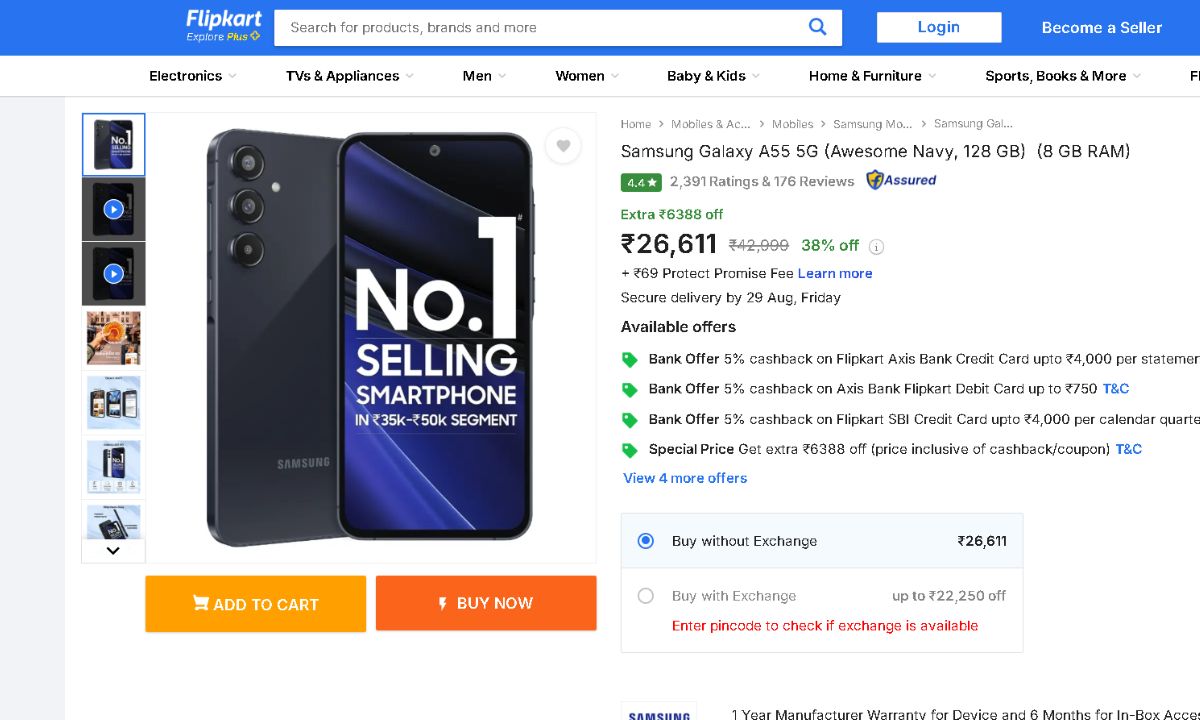Open View 4 more offers link
The height and width of the screenshot is (720, 1200).
point(685,478)
